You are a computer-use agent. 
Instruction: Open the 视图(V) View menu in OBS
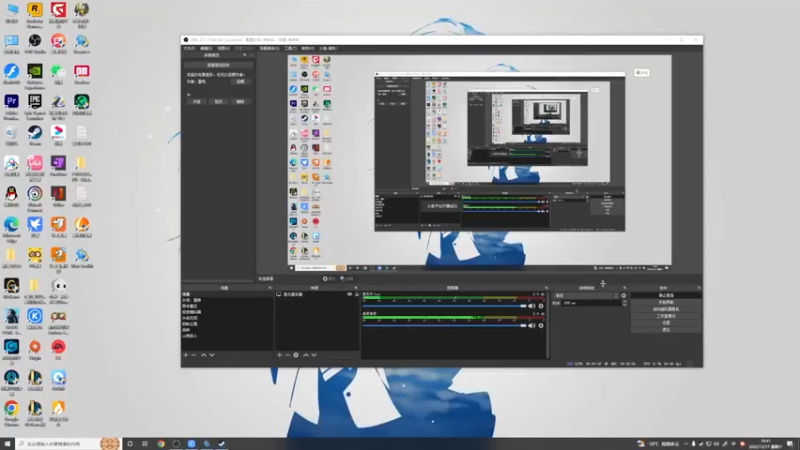point(223,48)
